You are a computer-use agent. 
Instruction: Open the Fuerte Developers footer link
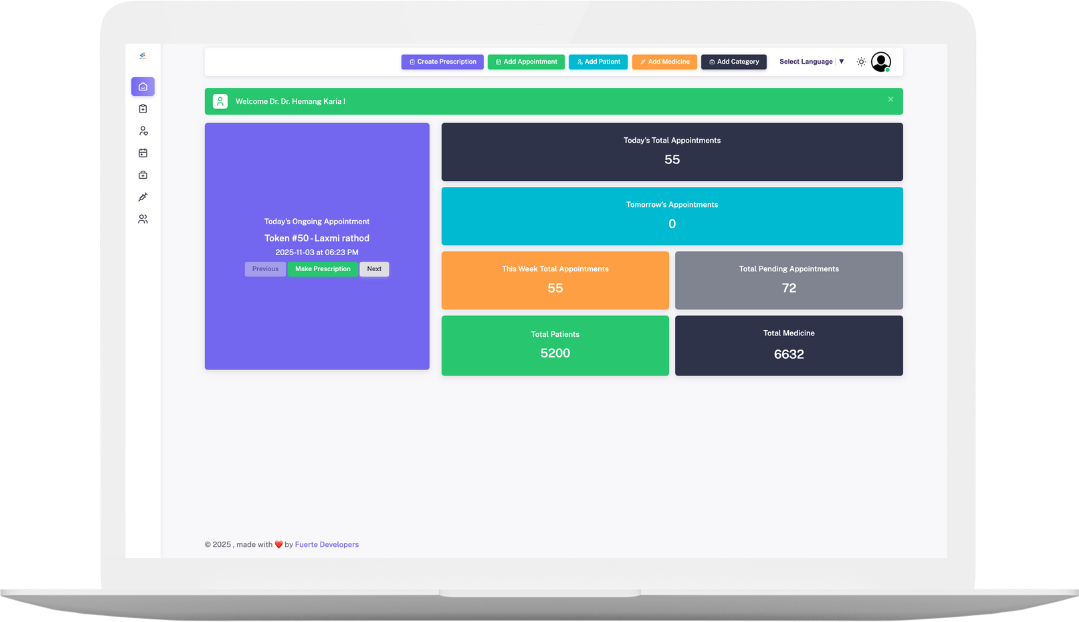pyautogui.click(x=327, y=545)
